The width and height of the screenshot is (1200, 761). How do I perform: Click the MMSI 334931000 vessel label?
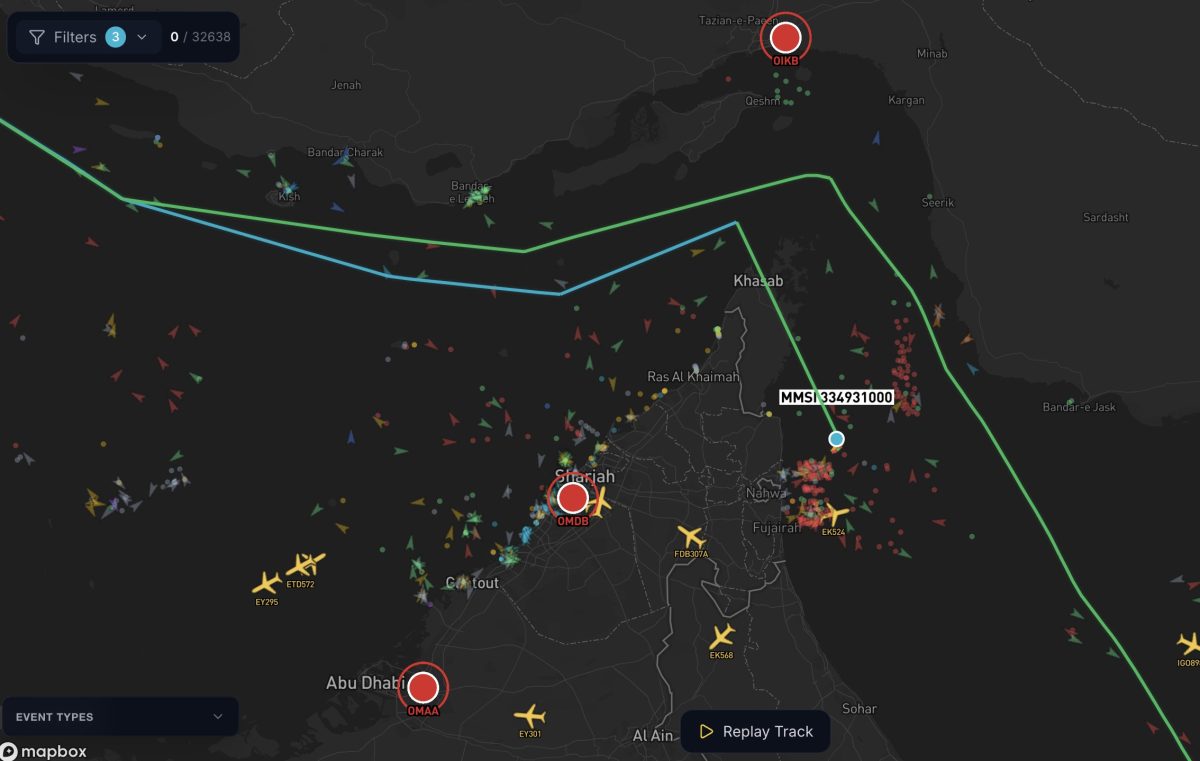tap(836, 398)
